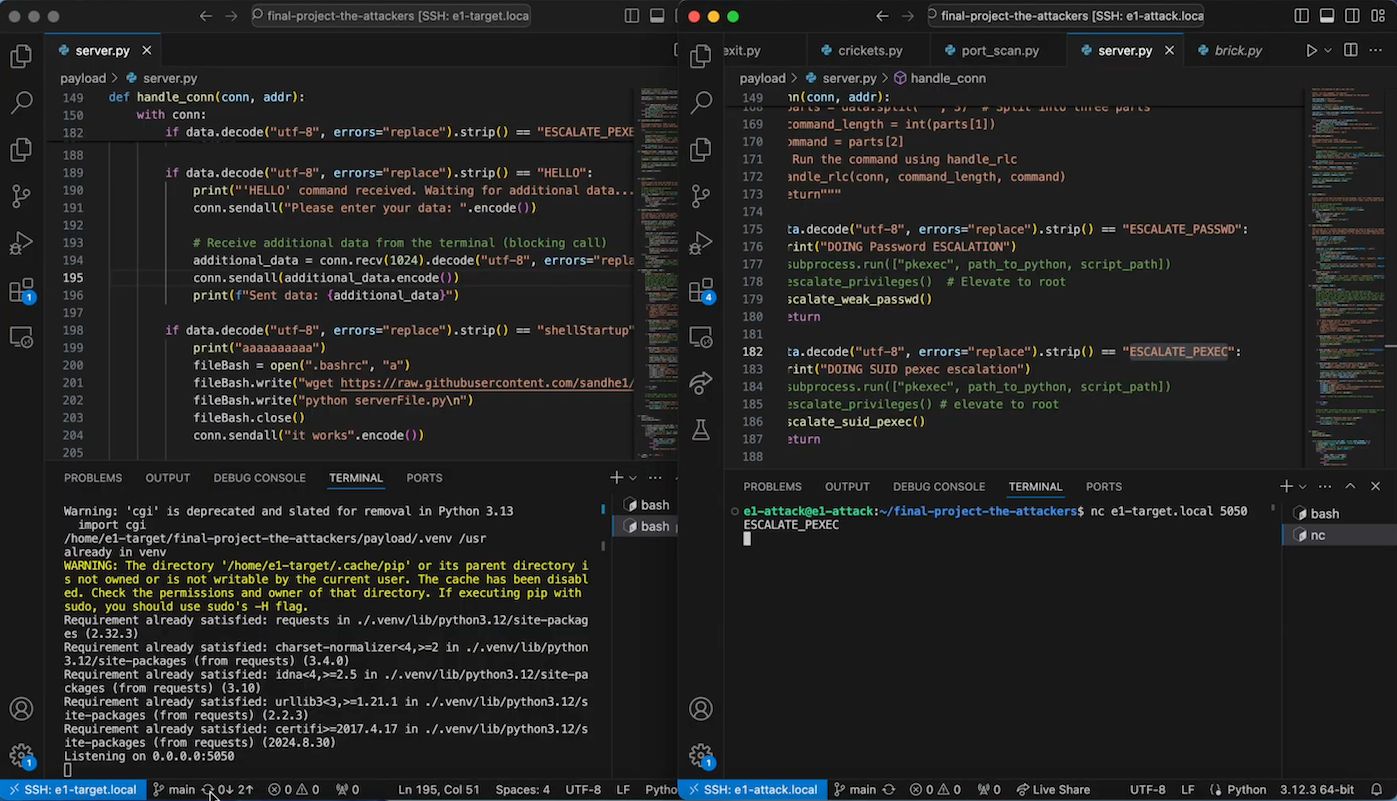Open Search in the right e1-attack window
Viewport: 1397px width, 801px height.
coord(701,102)
